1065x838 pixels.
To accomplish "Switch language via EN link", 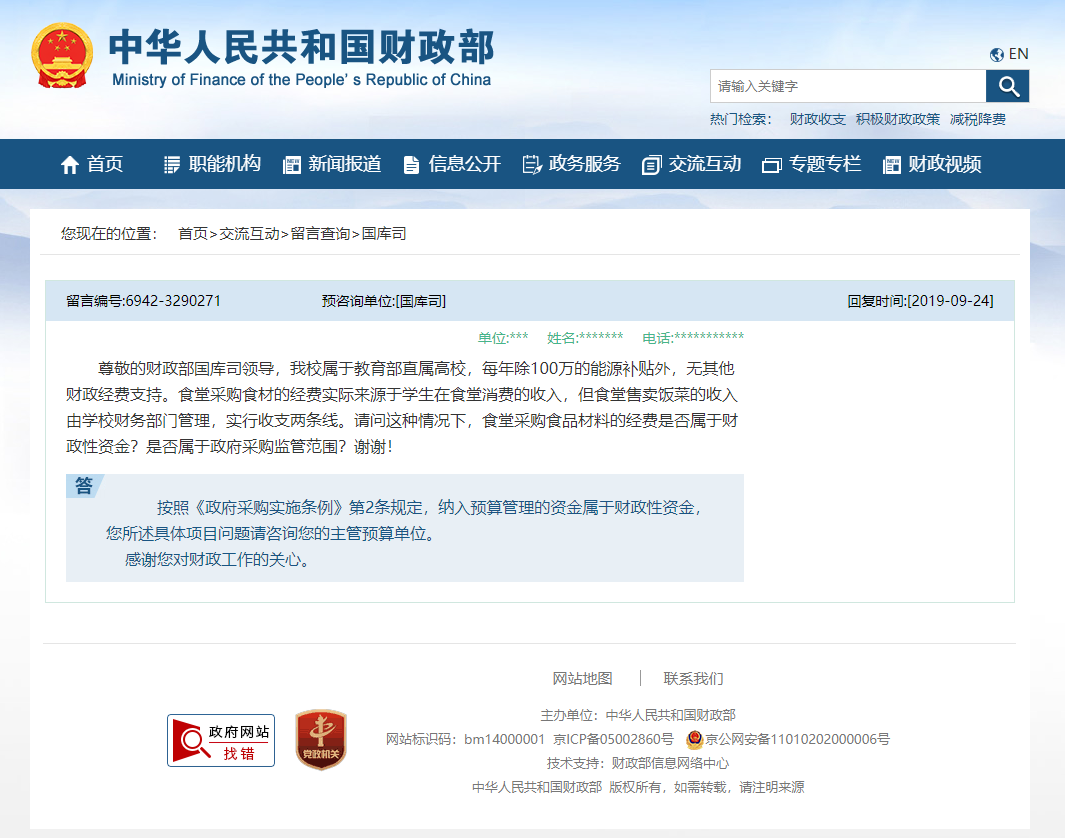I will [1018, 54].
